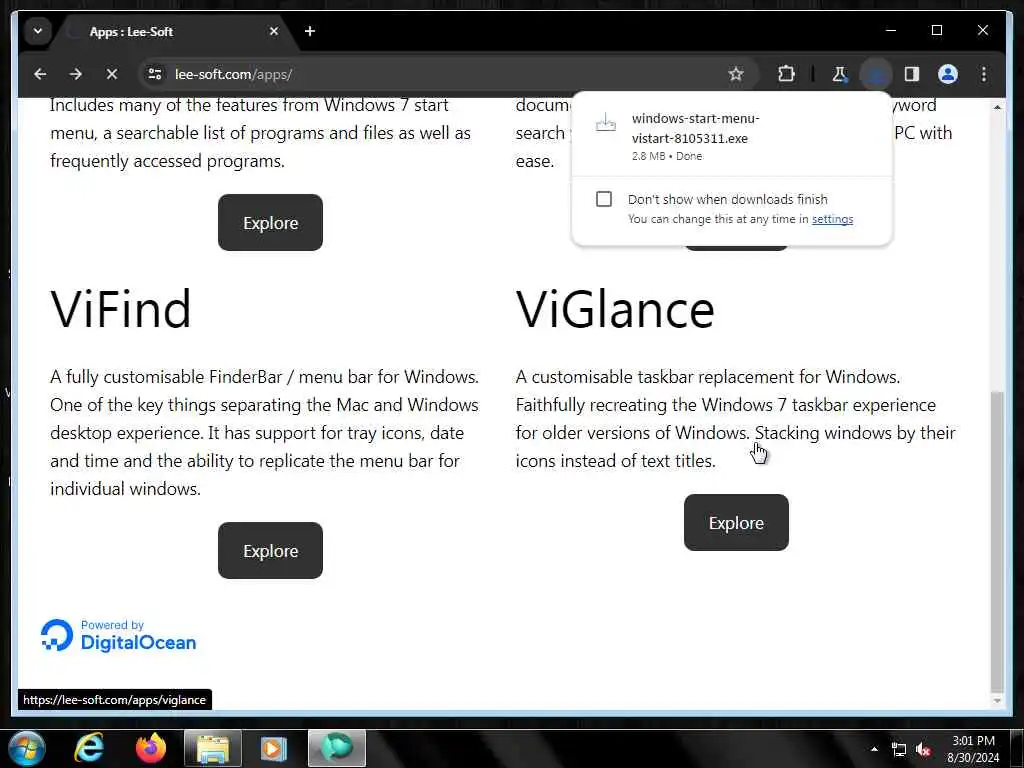Click the scrollbar down arrow
1024x768 pixels.
997,701
